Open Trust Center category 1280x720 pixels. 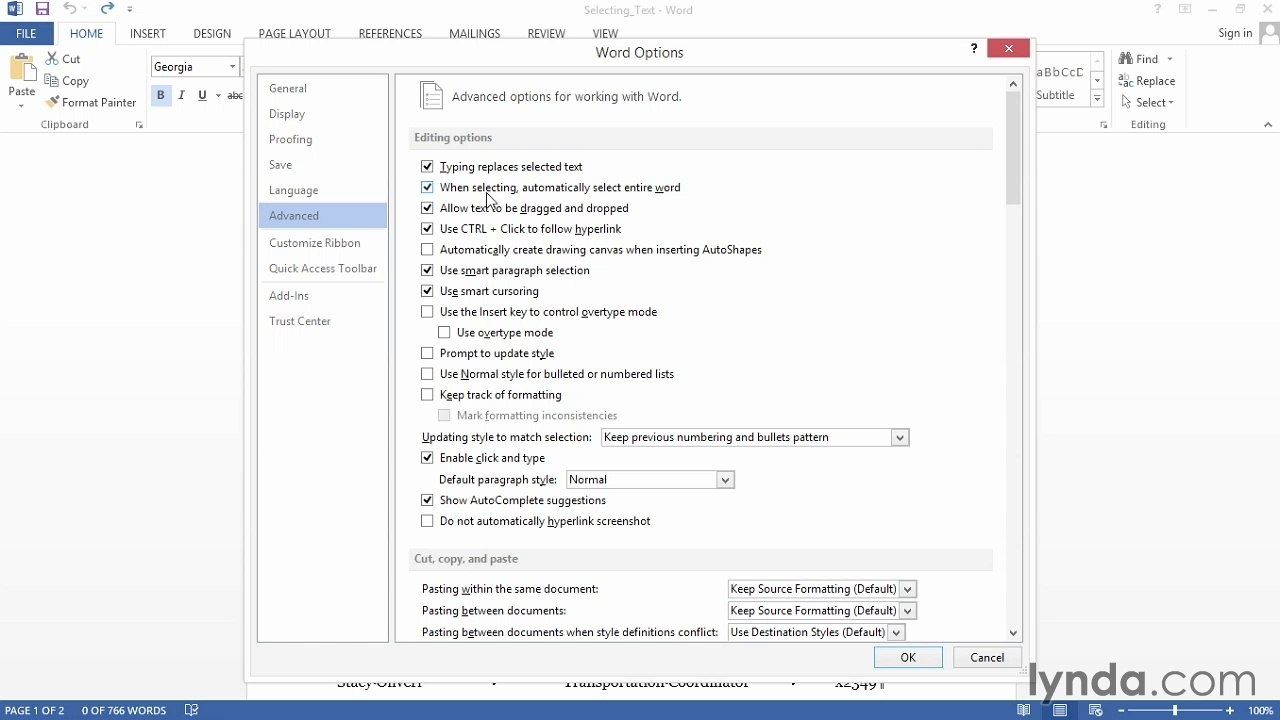coord(322,321)
